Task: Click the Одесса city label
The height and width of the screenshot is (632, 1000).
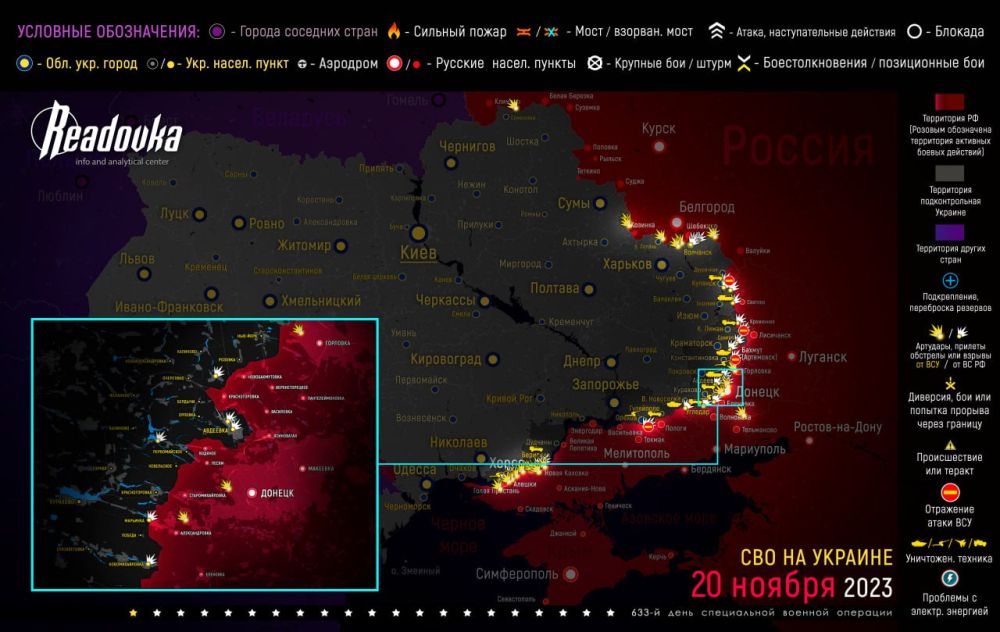Action: point(415,470)
